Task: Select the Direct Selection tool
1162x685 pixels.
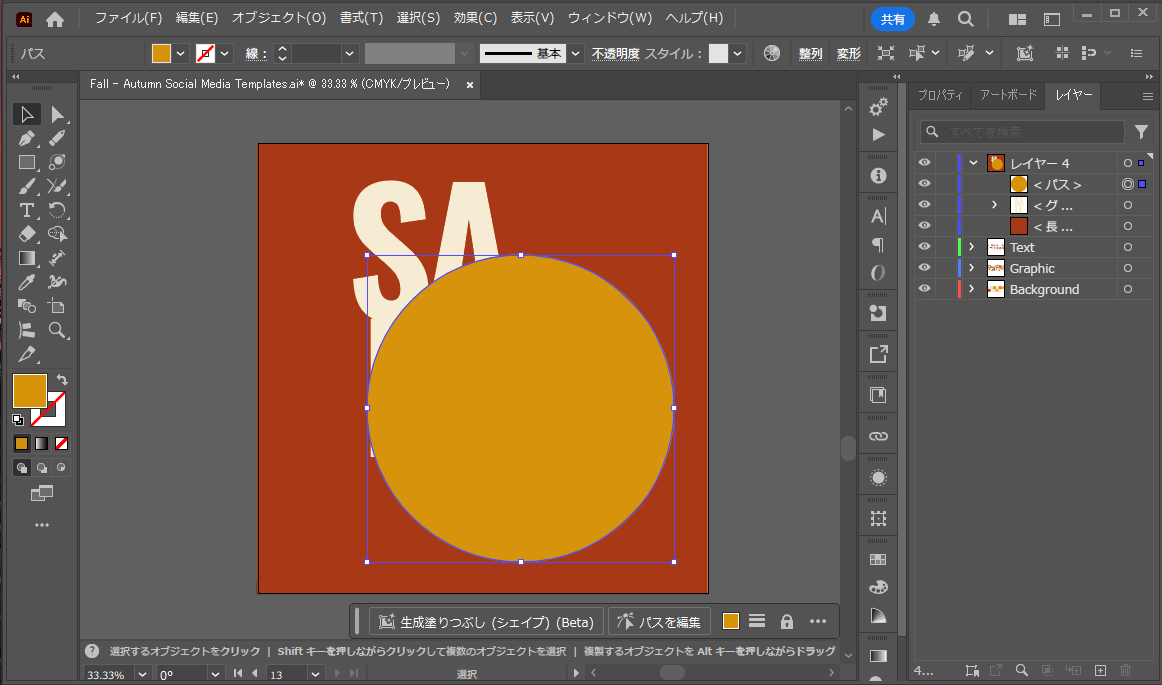Action: [x=57, y=114]
